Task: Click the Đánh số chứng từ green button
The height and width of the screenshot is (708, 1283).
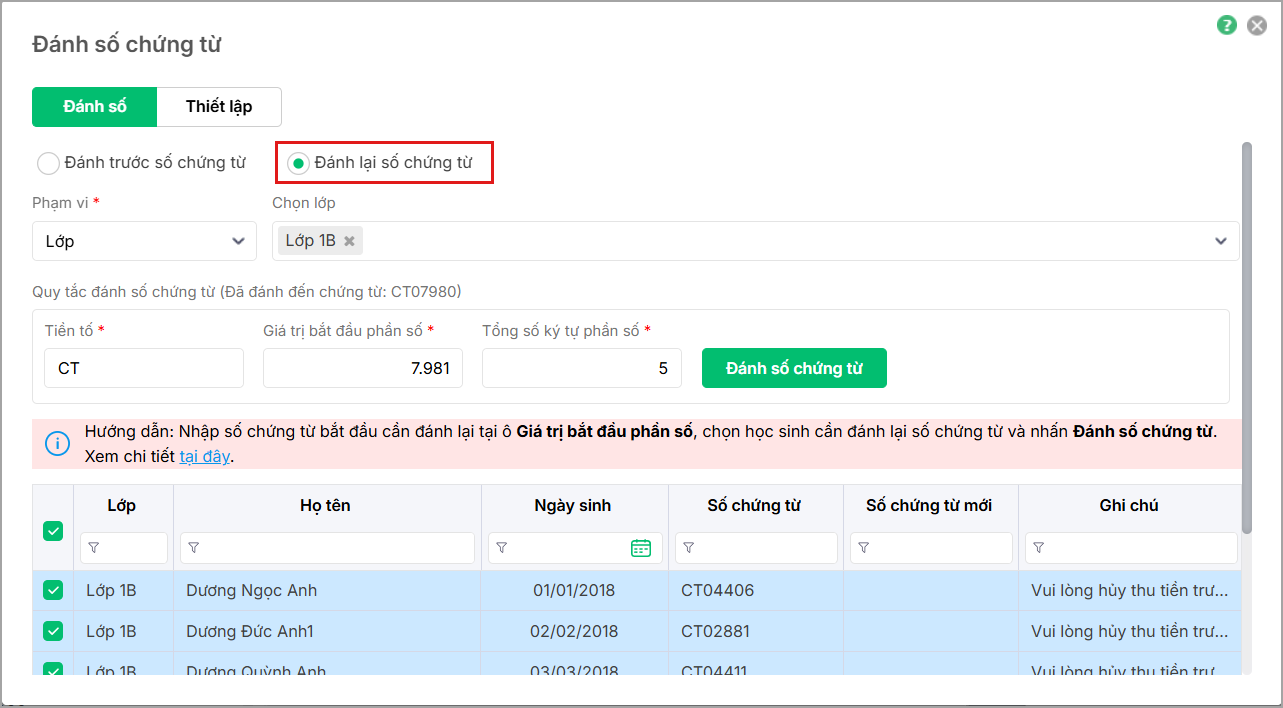Action: (794, 368)
